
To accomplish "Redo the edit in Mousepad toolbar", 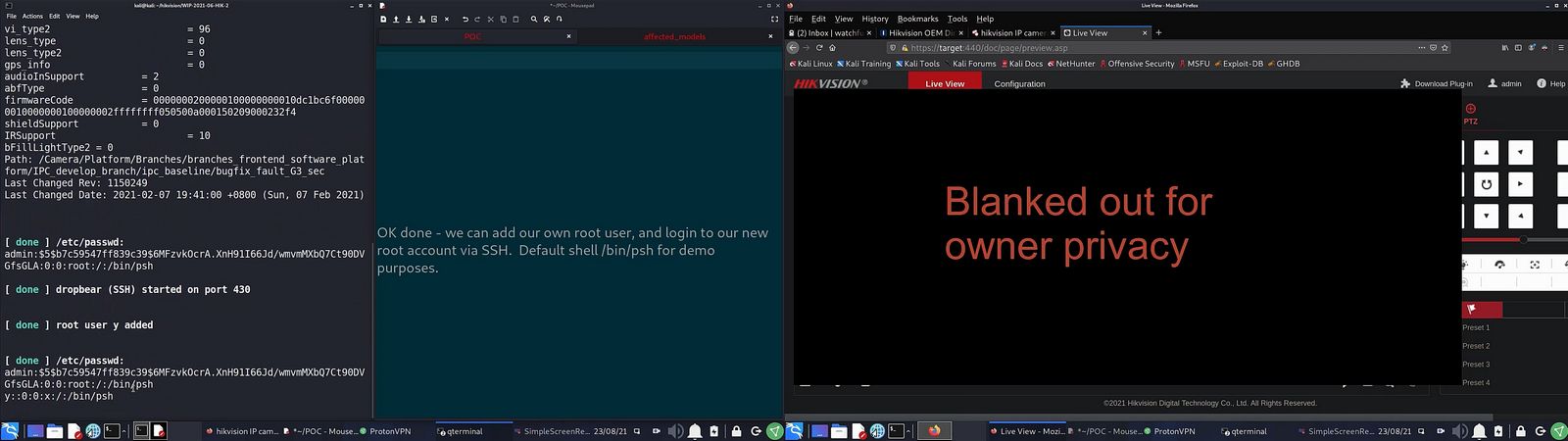I will coord(478,19).
